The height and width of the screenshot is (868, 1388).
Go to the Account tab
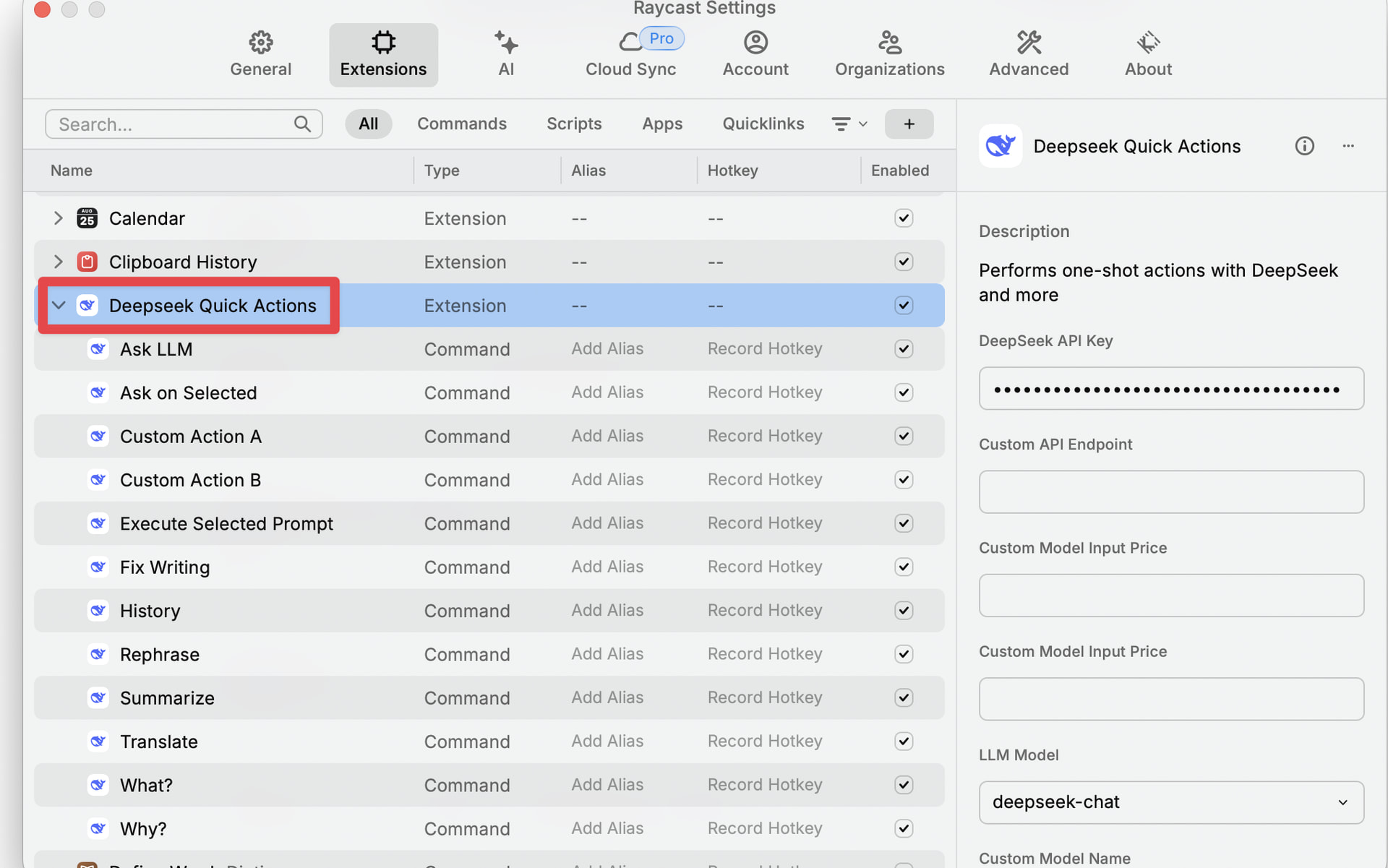tap(755, 54)
